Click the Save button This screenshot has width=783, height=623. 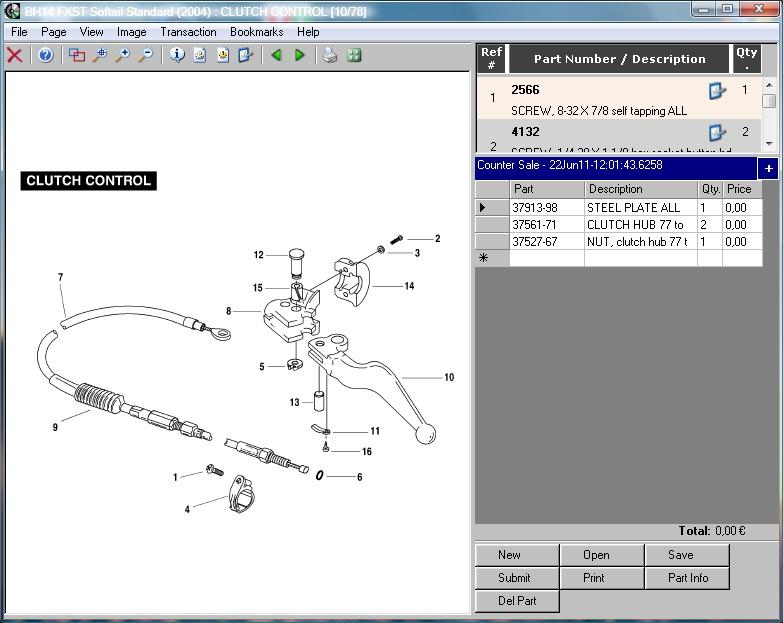pyautogui.click(x=687, y=555)
